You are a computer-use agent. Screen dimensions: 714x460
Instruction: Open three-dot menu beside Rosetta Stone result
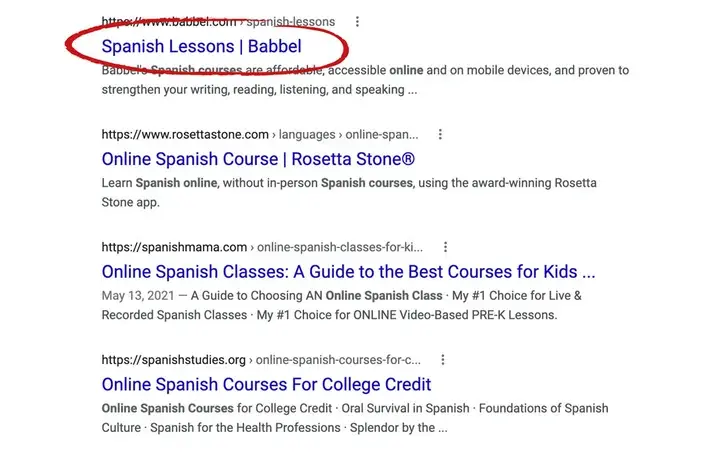point(440,134)
